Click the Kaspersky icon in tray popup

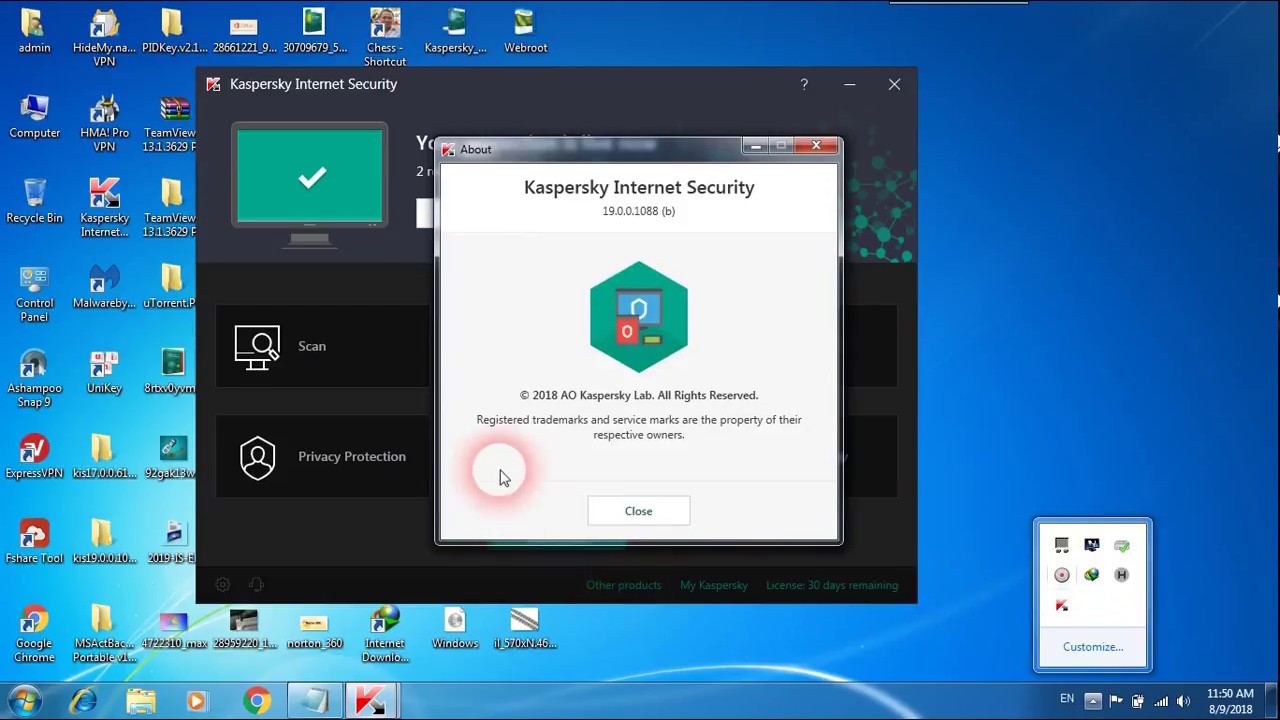point(1062,605)
